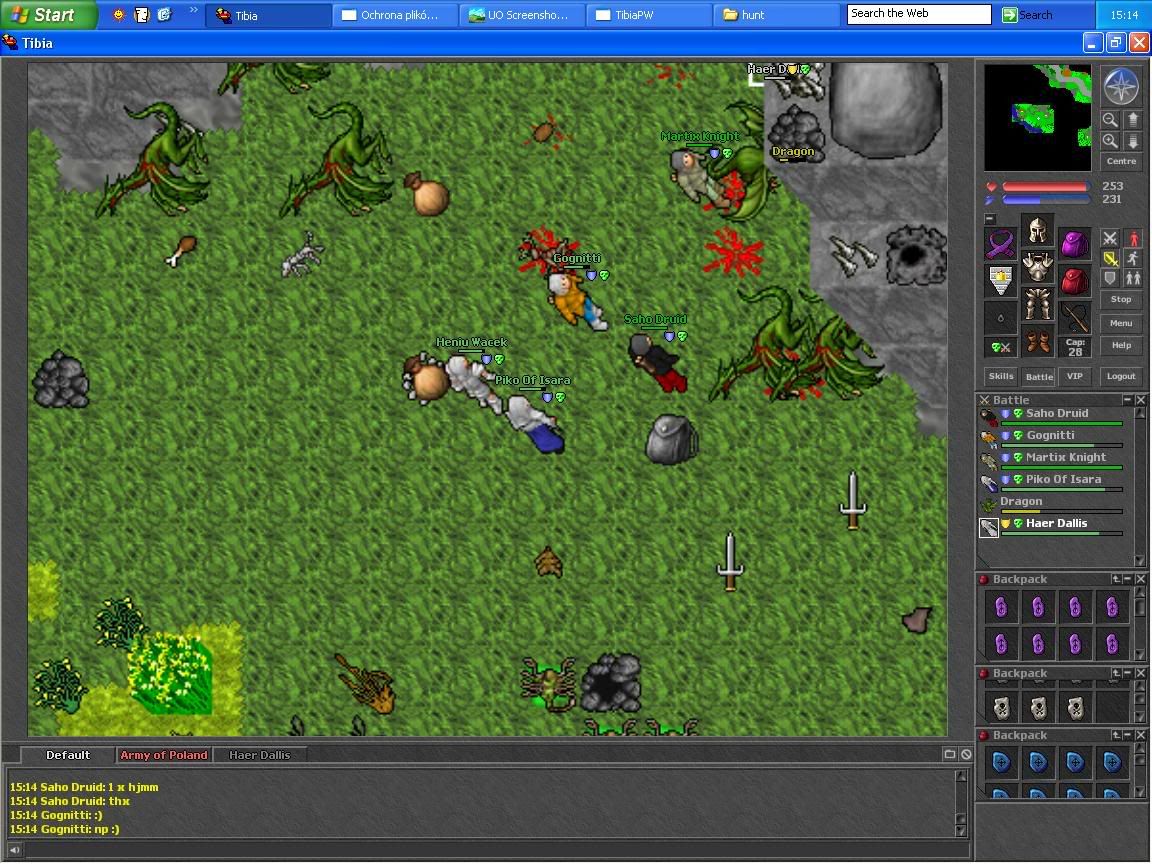Select the shield in the hand slot
This screenshot has height=864, width=1152.
point(1001,281)
